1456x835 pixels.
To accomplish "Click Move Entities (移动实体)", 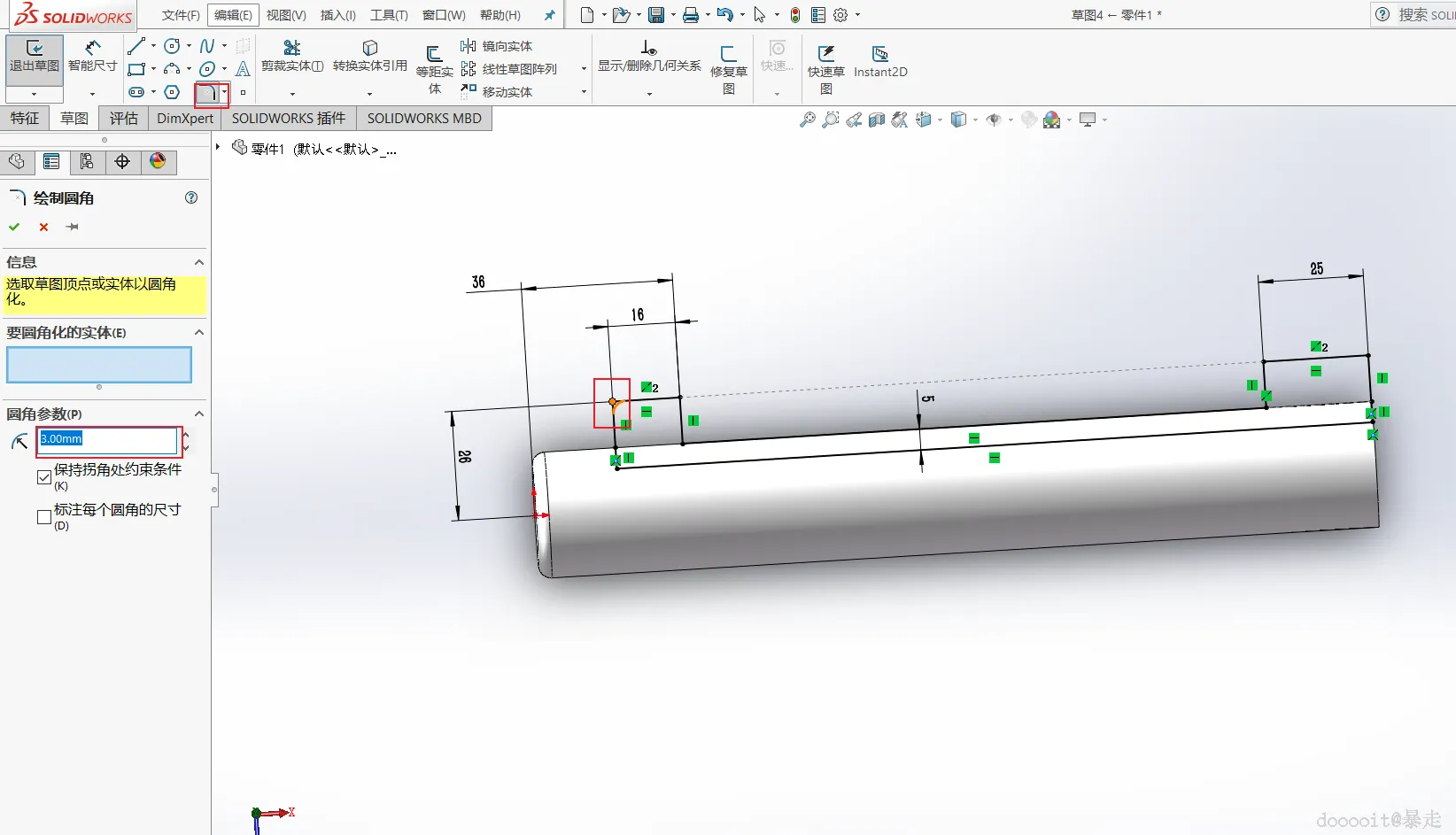I will coord(496,92).
